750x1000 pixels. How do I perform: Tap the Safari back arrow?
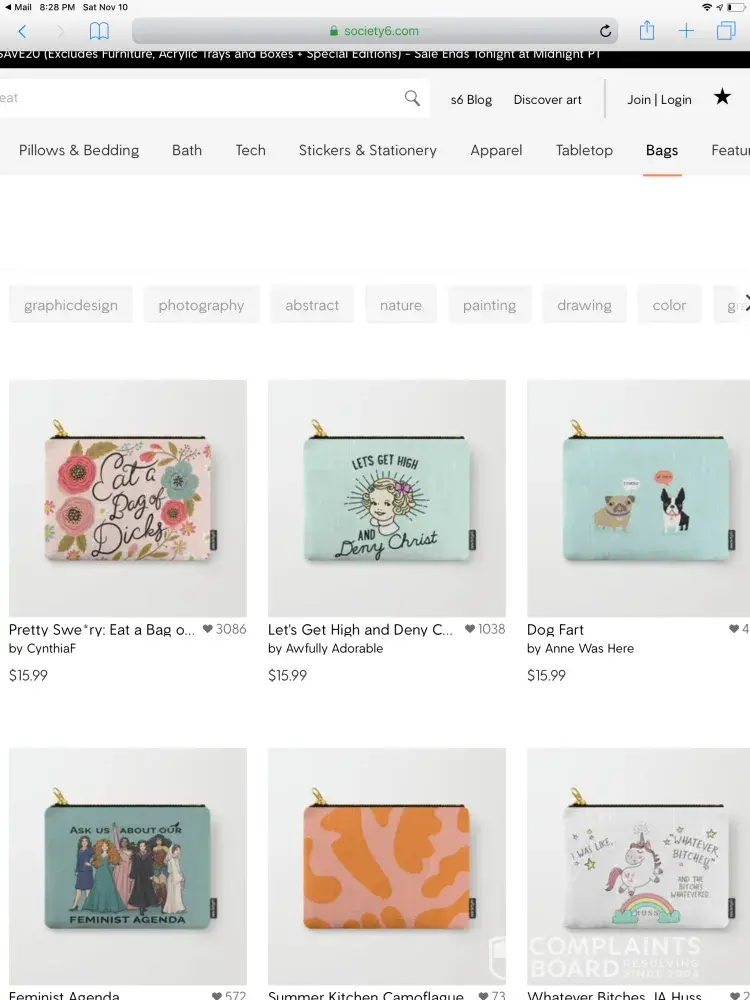[x=22, y=32]
